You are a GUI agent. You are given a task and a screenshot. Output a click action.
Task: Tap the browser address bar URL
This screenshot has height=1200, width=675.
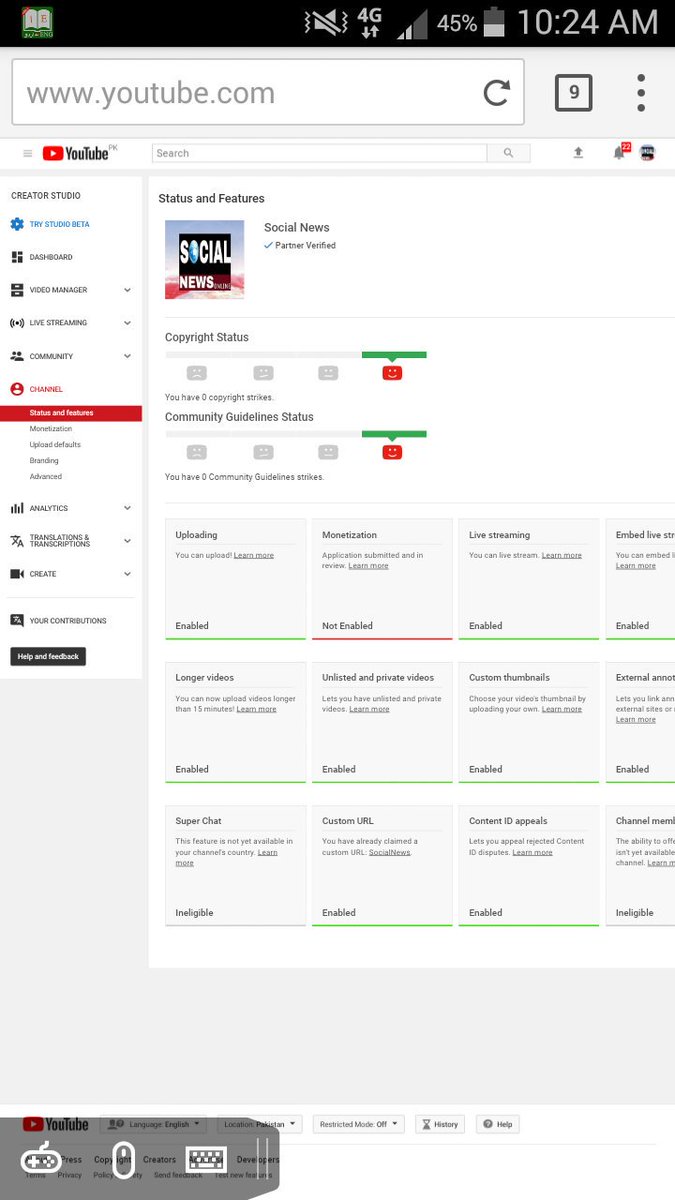151,93
